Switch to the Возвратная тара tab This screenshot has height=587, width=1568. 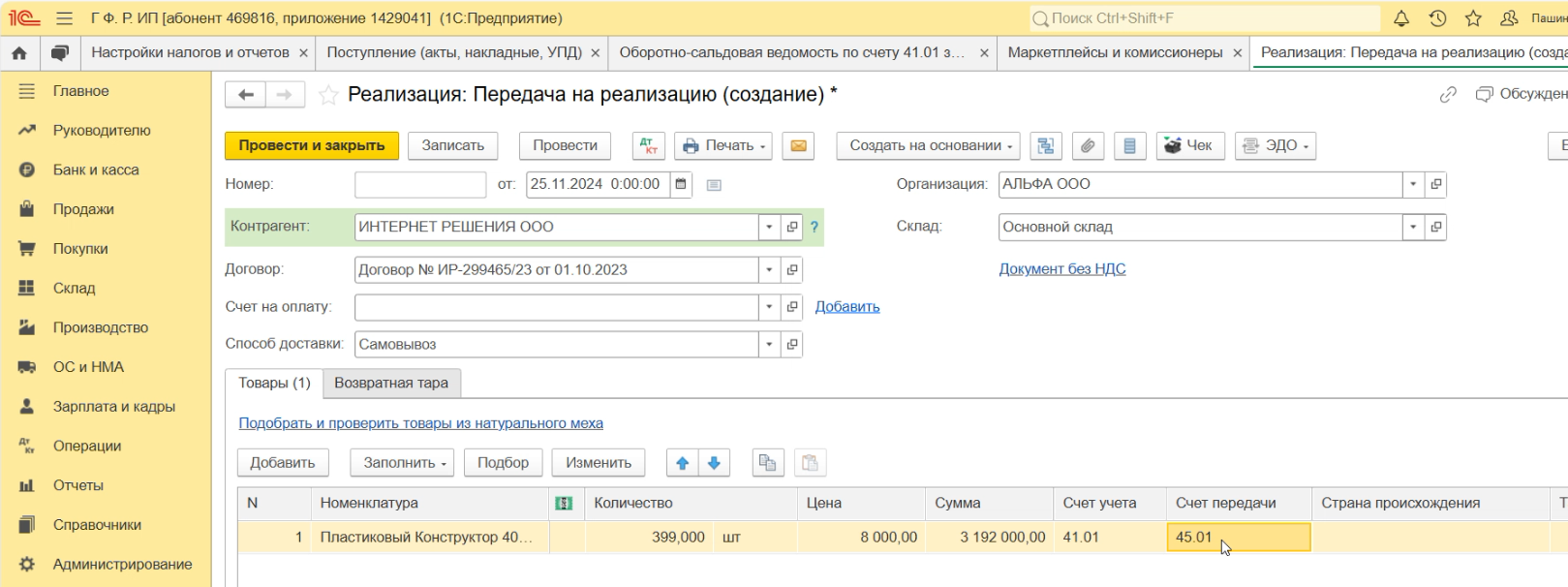click(x=391, y=383)
